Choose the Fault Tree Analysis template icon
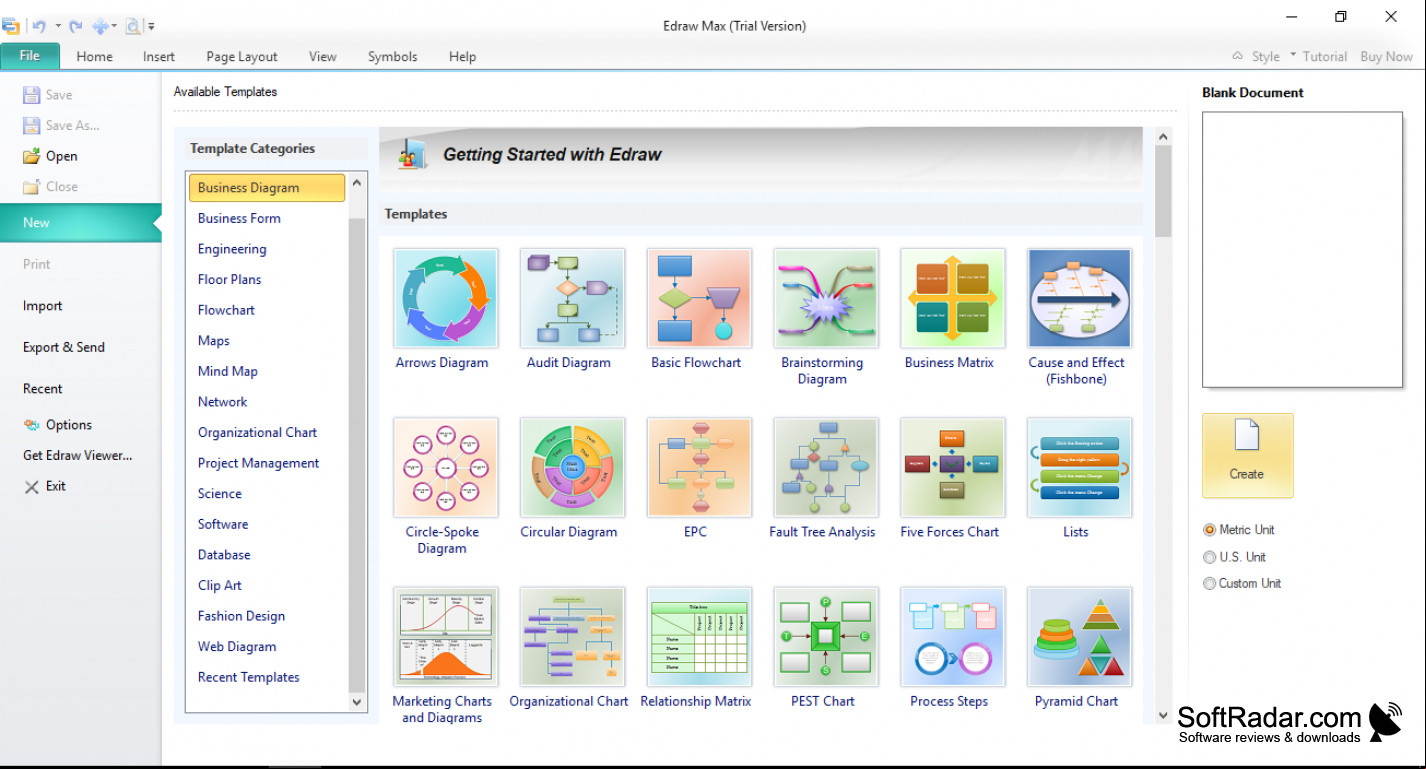The width and height of the screenshot is (1426, 769). click(826, 467)
